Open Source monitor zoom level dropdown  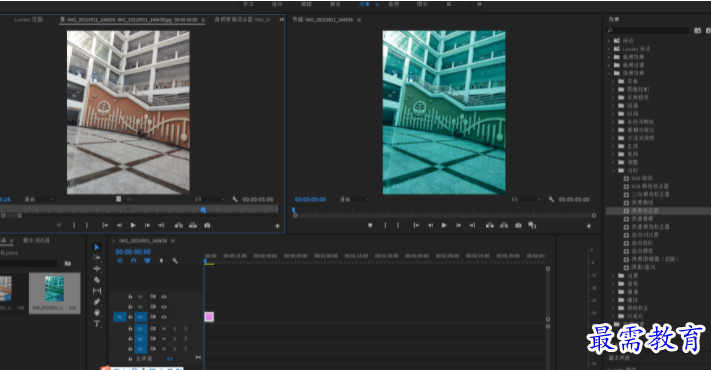click(x=39, y=199)
